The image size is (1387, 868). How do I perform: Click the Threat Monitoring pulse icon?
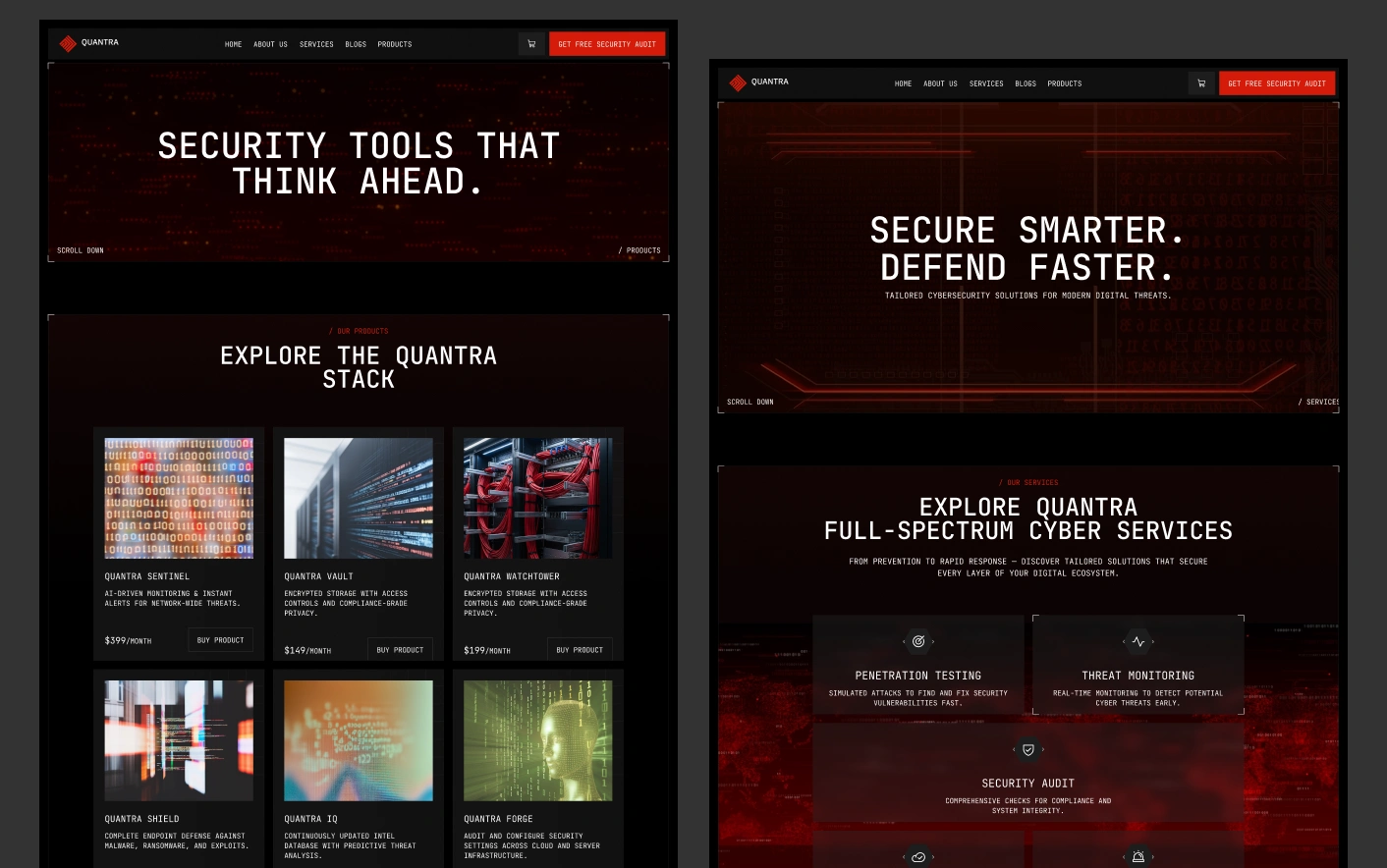[1137, 641]
